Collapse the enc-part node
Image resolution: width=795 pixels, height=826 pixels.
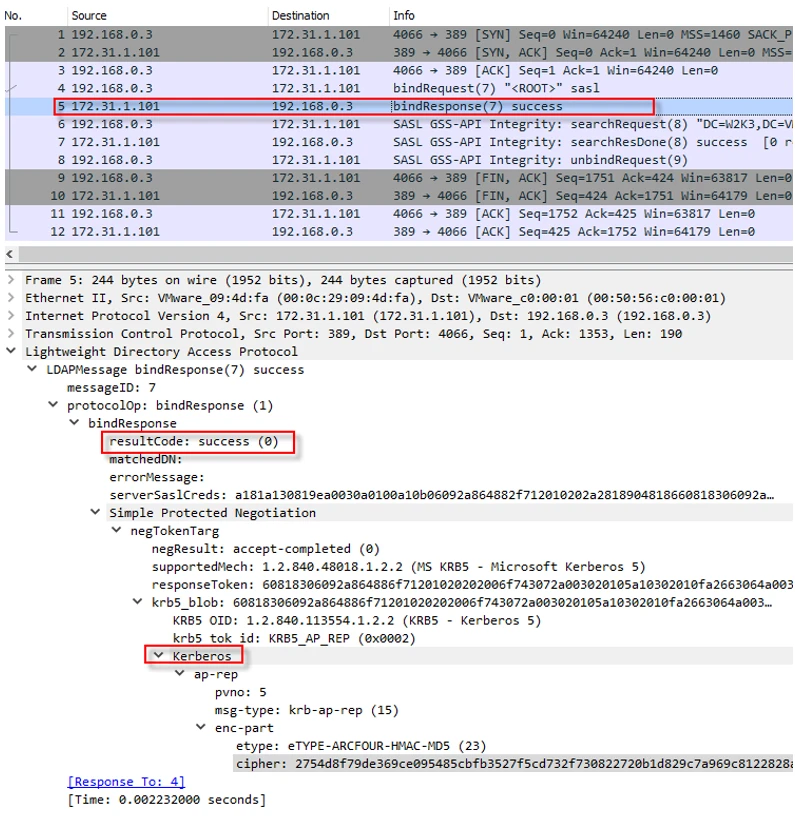[201, 728]
